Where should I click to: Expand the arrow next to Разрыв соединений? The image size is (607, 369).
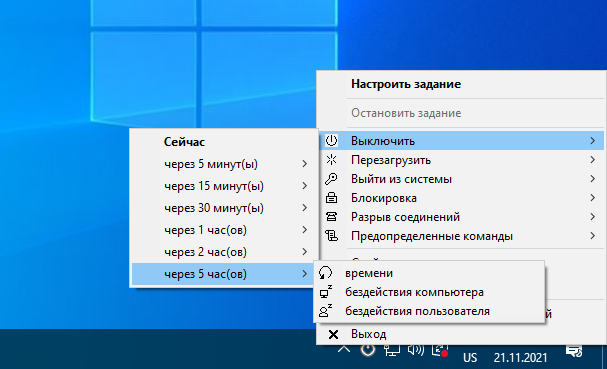593,216
